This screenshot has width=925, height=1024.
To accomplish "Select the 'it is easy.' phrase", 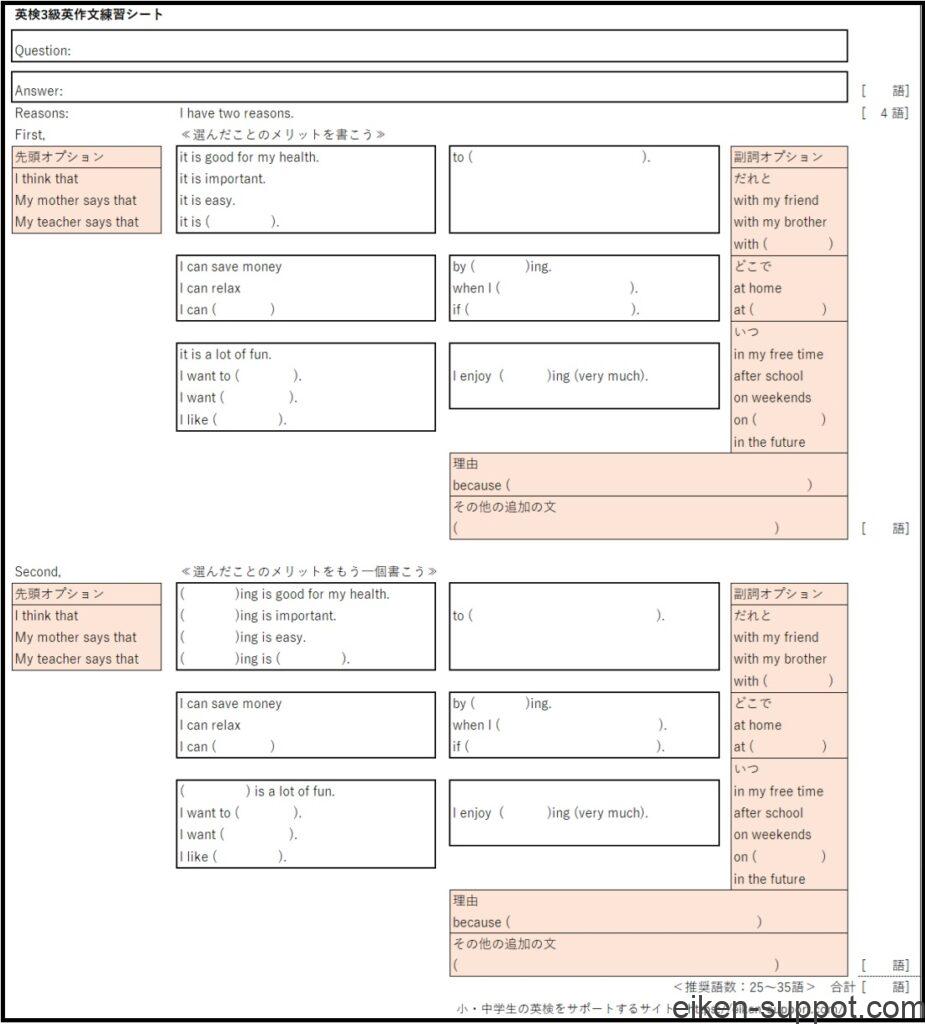I will coord(208,201).
